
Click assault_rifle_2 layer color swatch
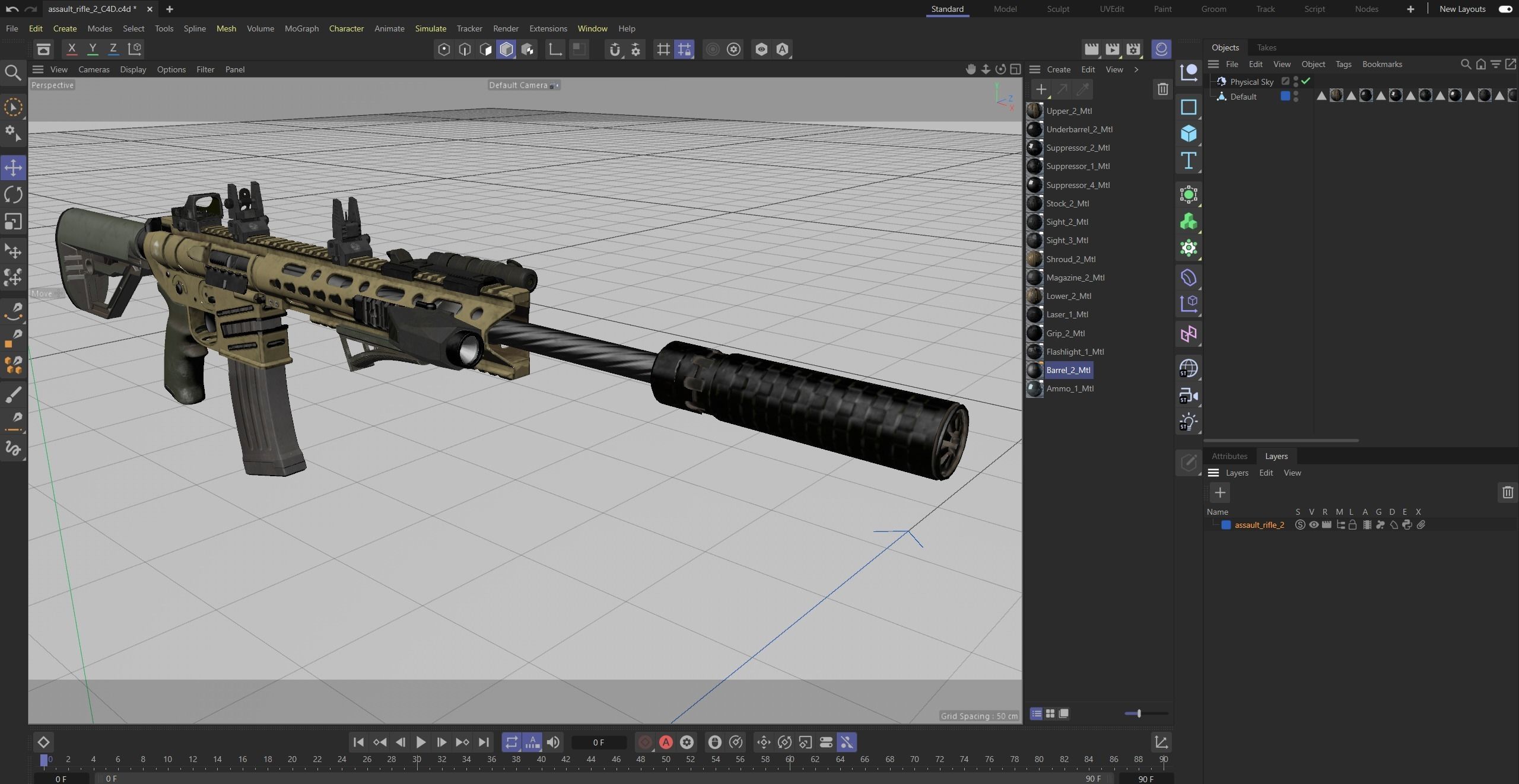1226,525
